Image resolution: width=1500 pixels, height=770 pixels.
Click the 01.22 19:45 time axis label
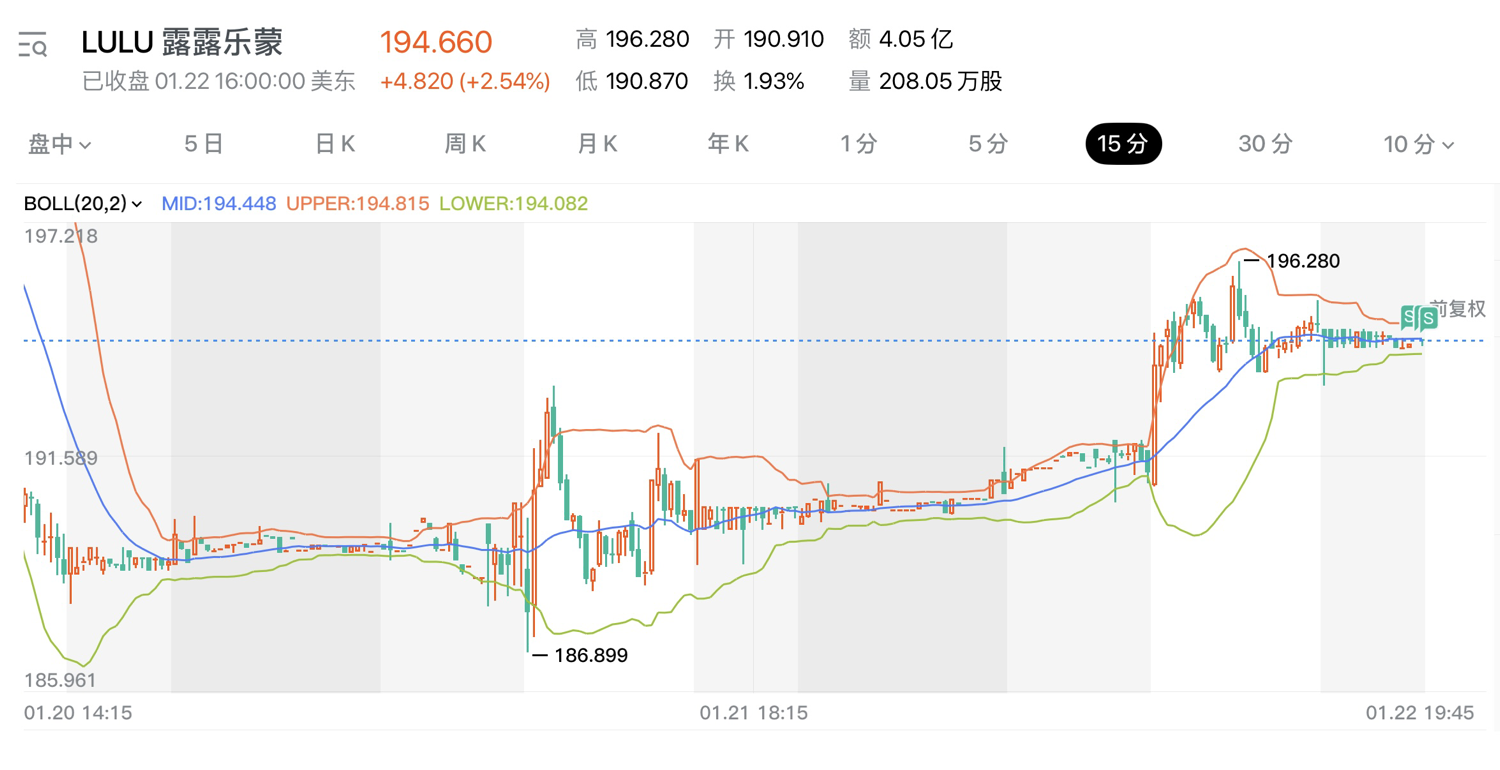click(1420, 713)
